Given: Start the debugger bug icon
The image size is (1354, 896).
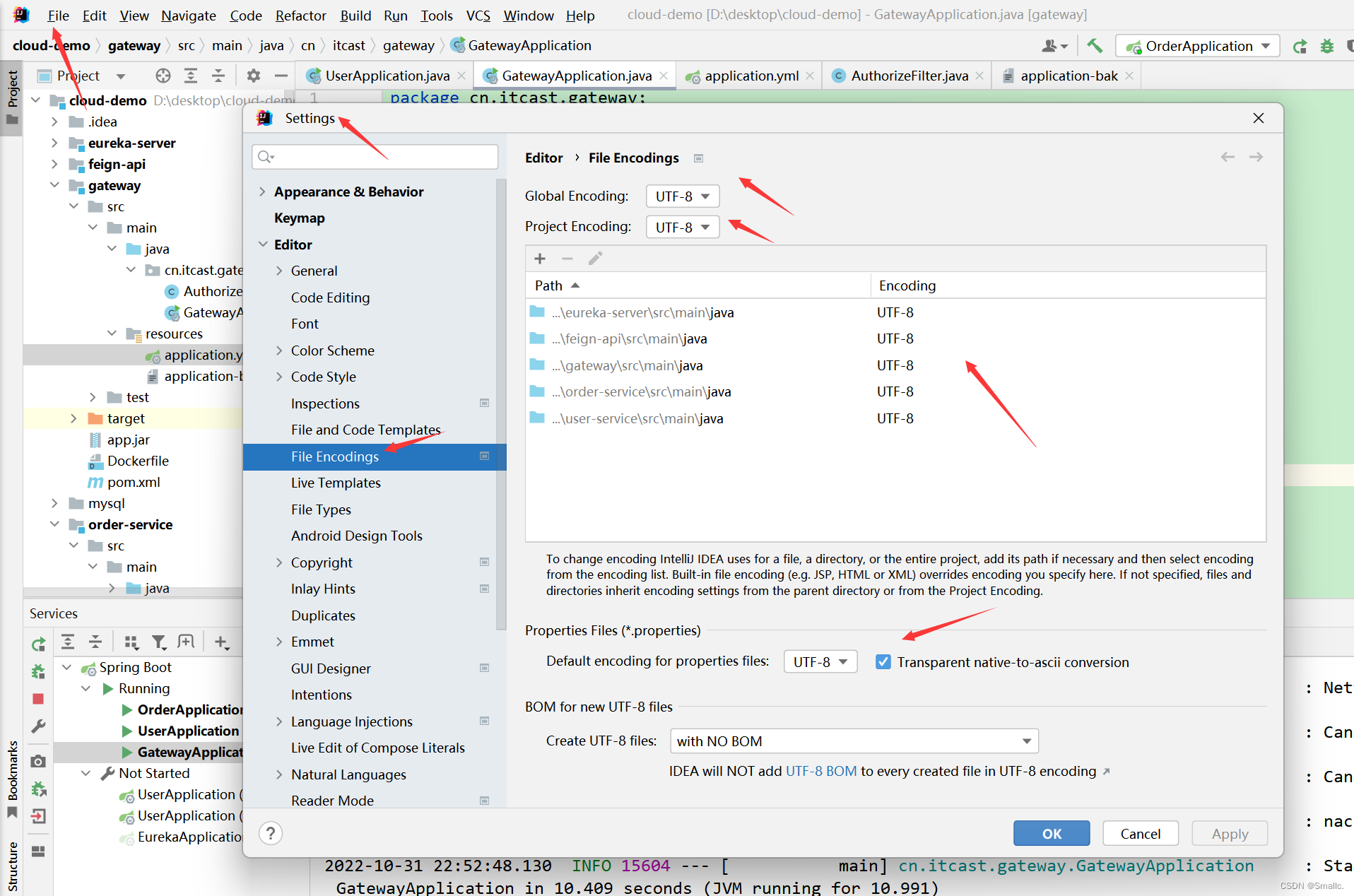Looking at the screenshot, I should tap(1327, 45).
